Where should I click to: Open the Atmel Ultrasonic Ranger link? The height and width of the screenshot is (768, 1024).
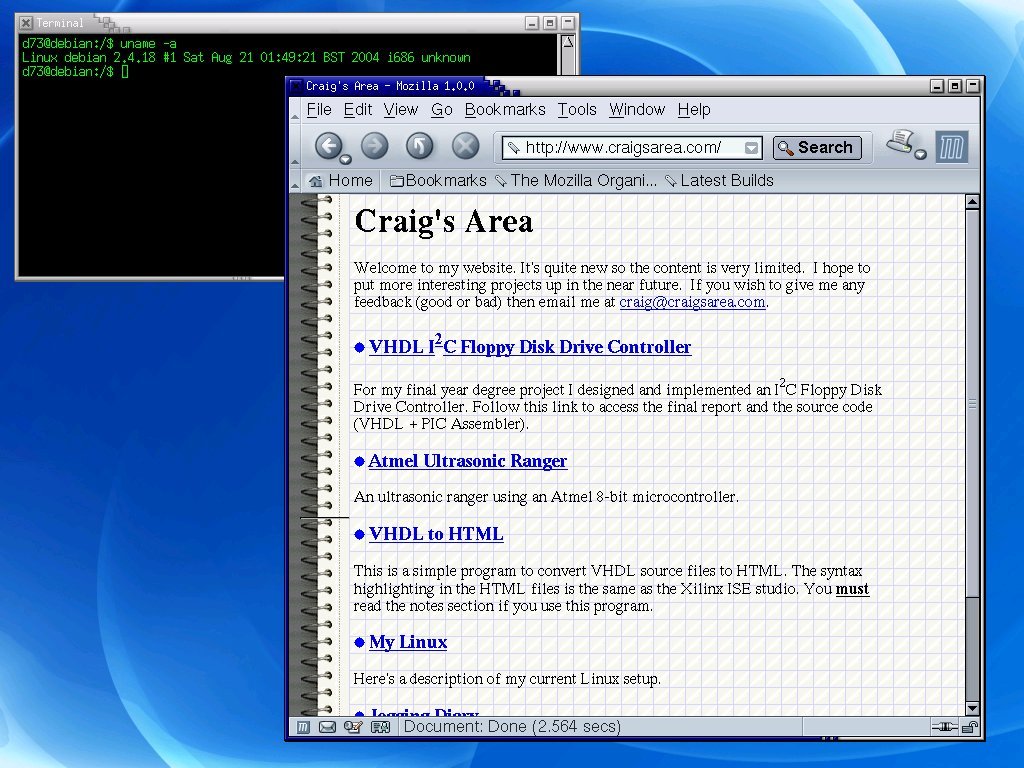[x=468, y=461]
